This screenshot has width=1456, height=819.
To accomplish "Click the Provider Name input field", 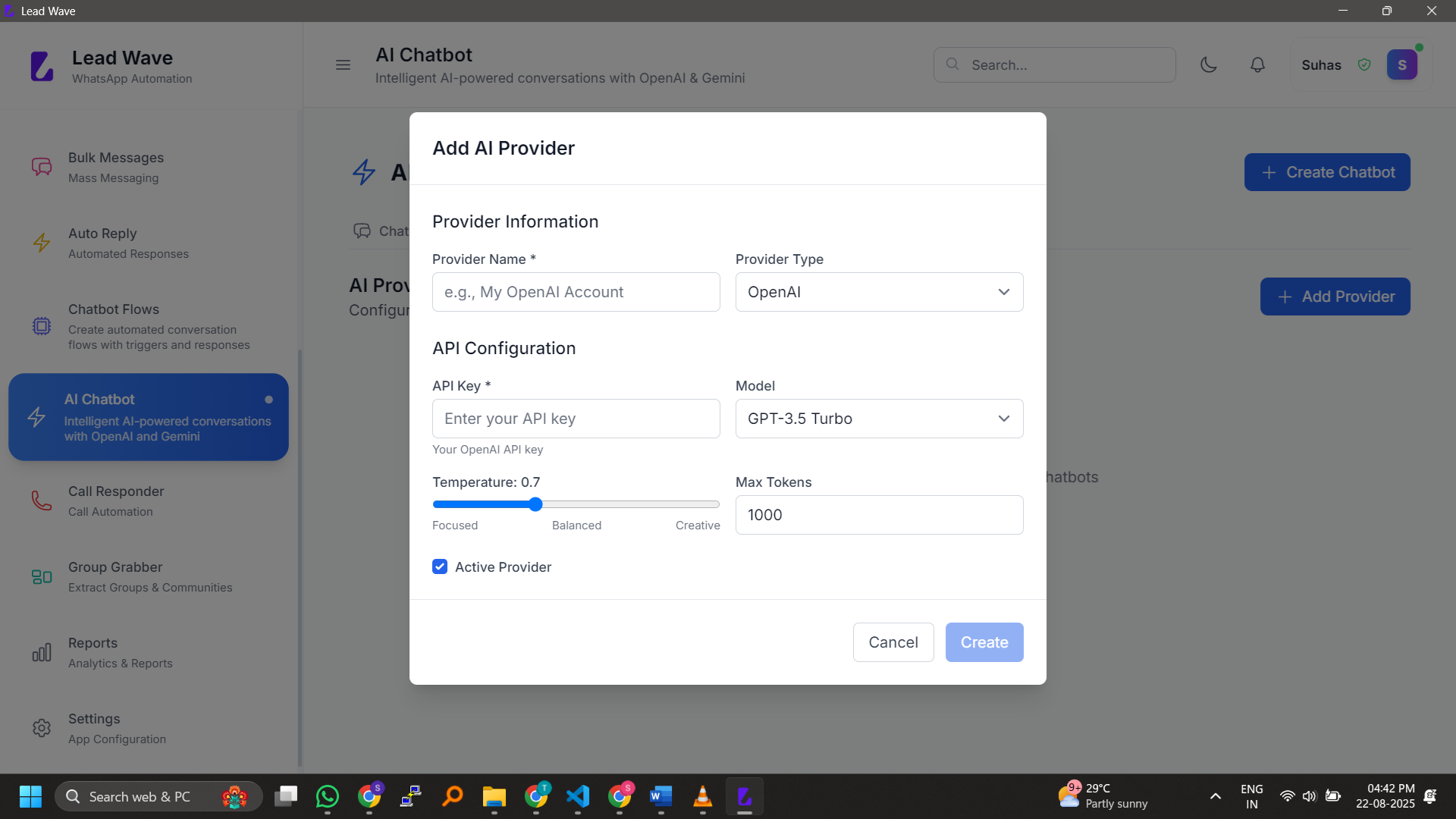I will tap(576, 292).
